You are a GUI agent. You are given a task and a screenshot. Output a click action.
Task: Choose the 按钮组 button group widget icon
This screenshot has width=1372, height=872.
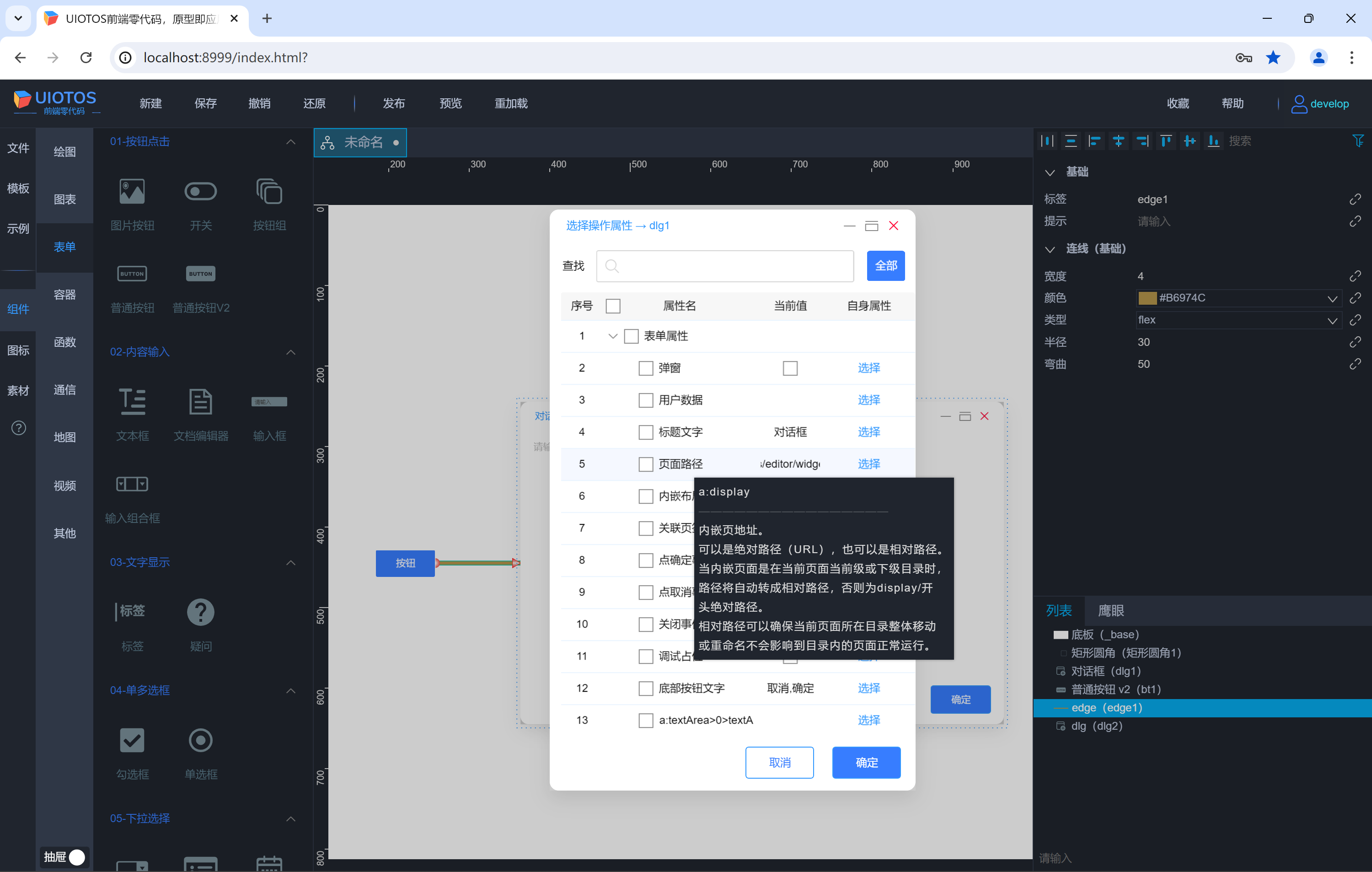point(269,192)
